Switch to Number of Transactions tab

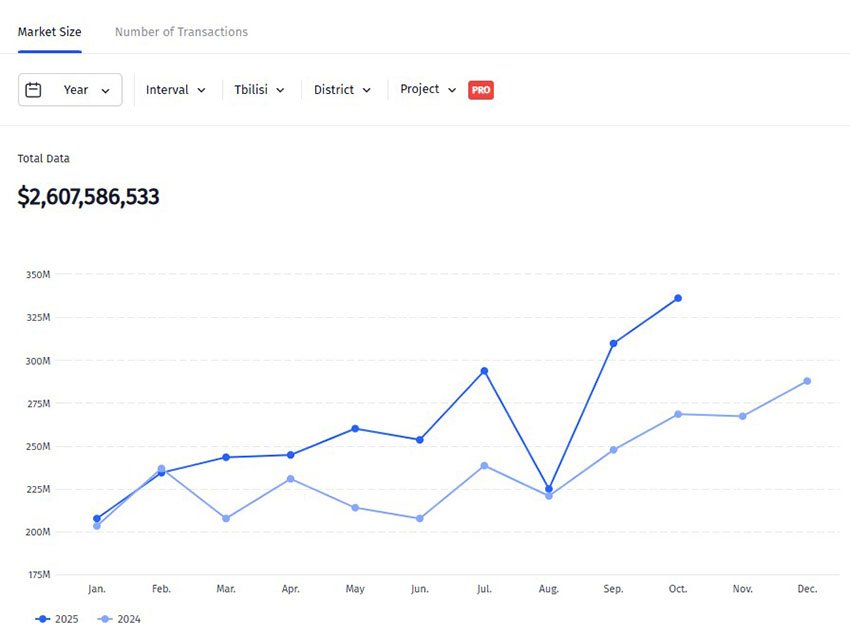181,32
